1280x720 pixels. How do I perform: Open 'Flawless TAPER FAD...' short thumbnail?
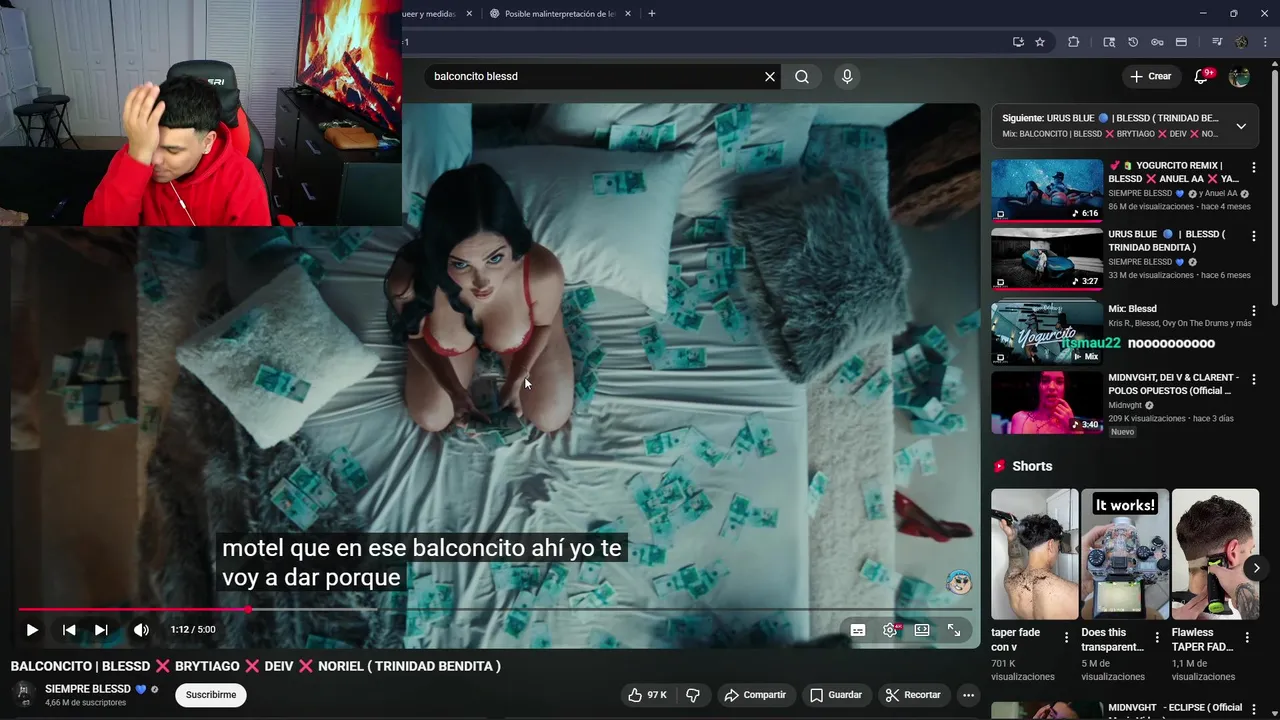point(1215,554)
